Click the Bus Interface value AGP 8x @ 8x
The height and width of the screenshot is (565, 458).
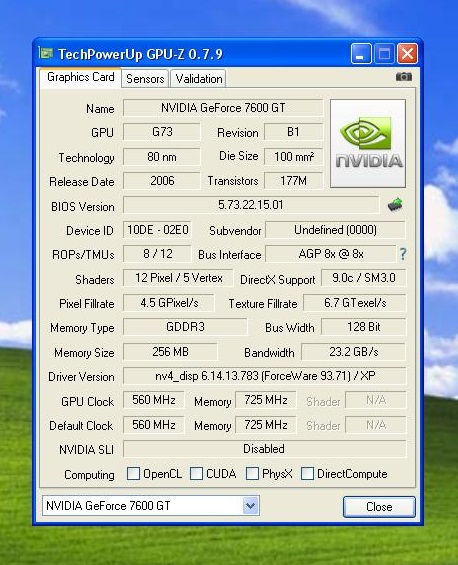coord(331,254)
